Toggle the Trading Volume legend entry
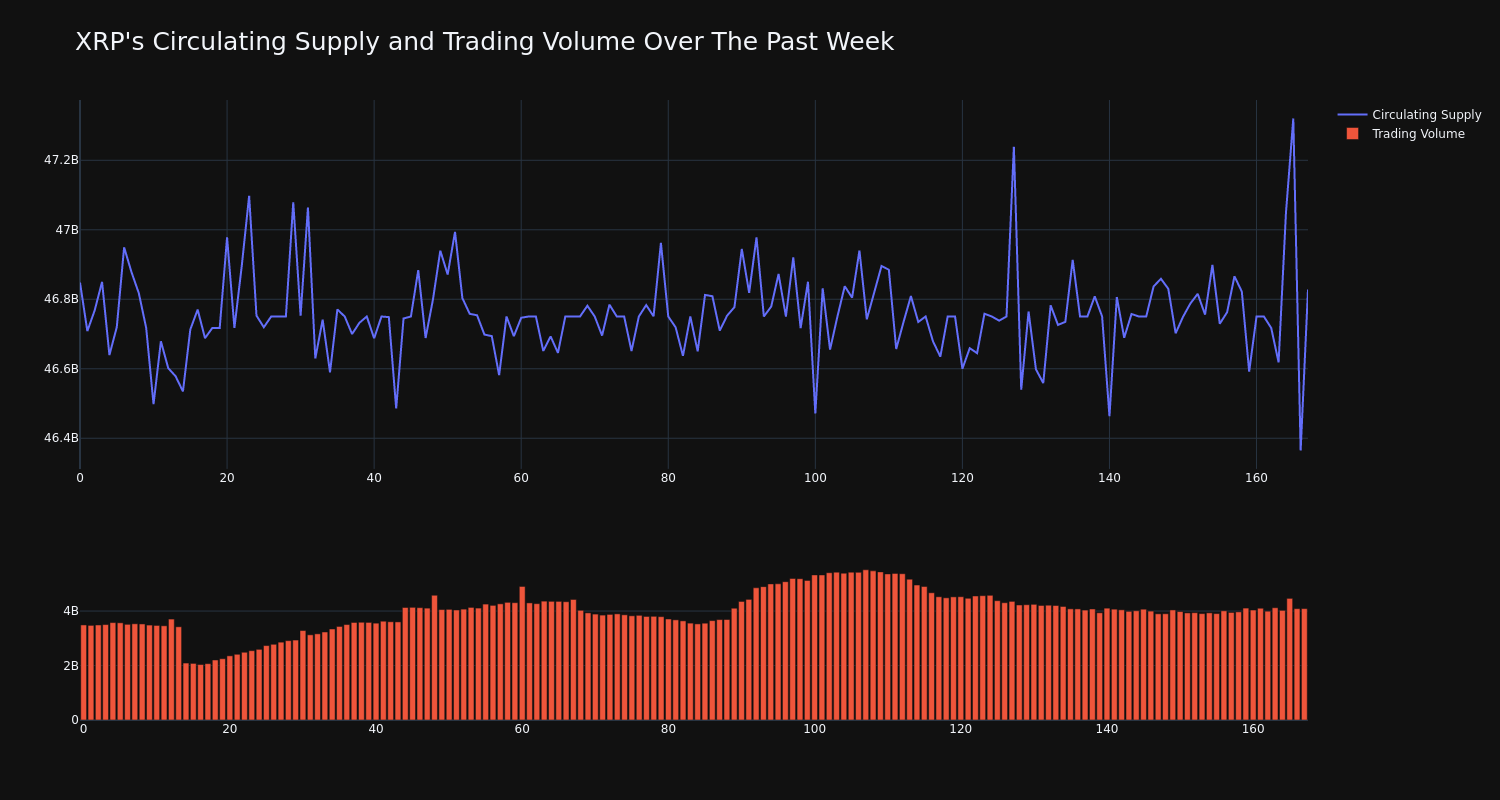The width and height of the screenshot is (1500, 800). [x=1405, y=134]
